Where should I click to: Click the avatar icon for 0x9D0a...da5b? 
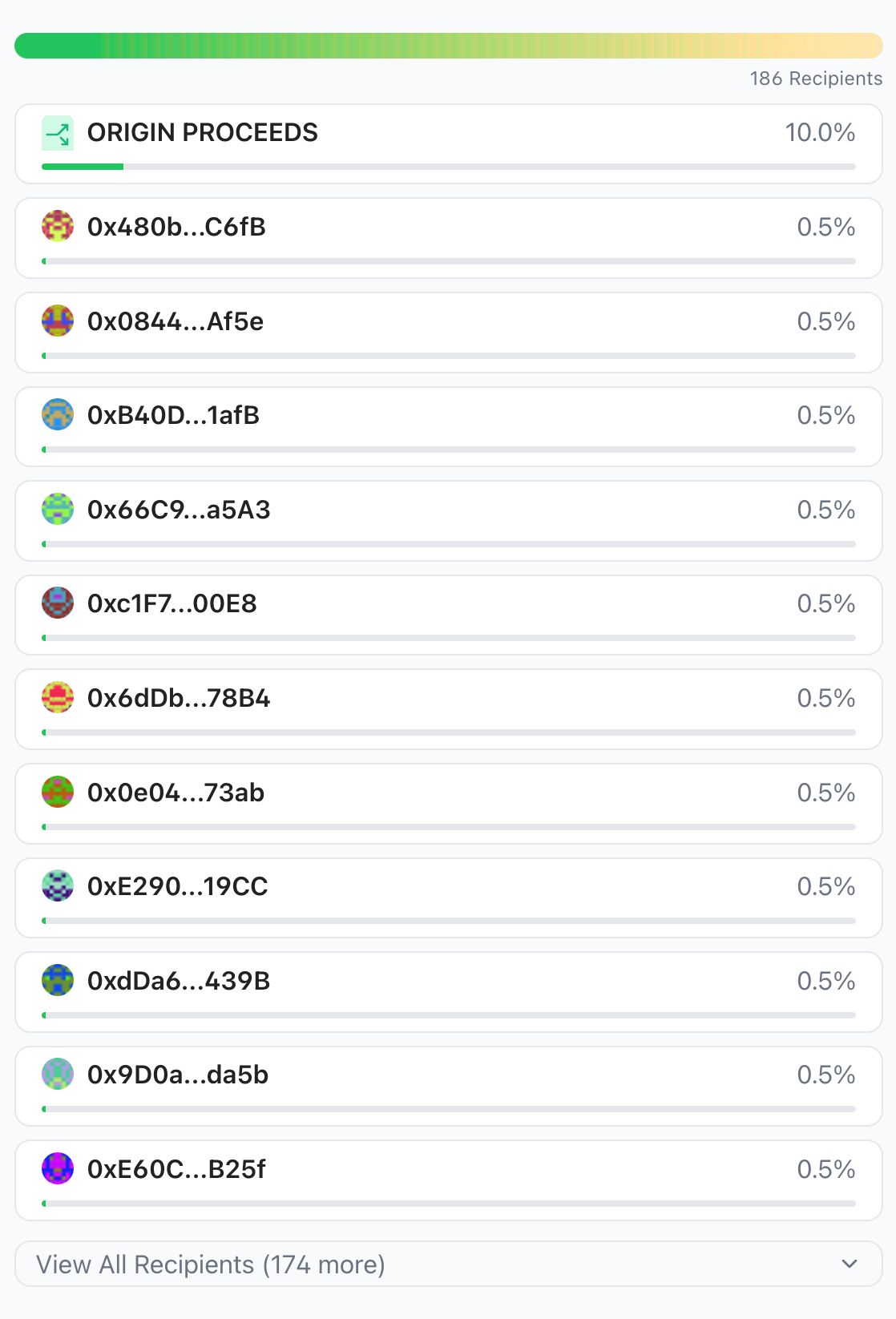(x=58, y=1075)
